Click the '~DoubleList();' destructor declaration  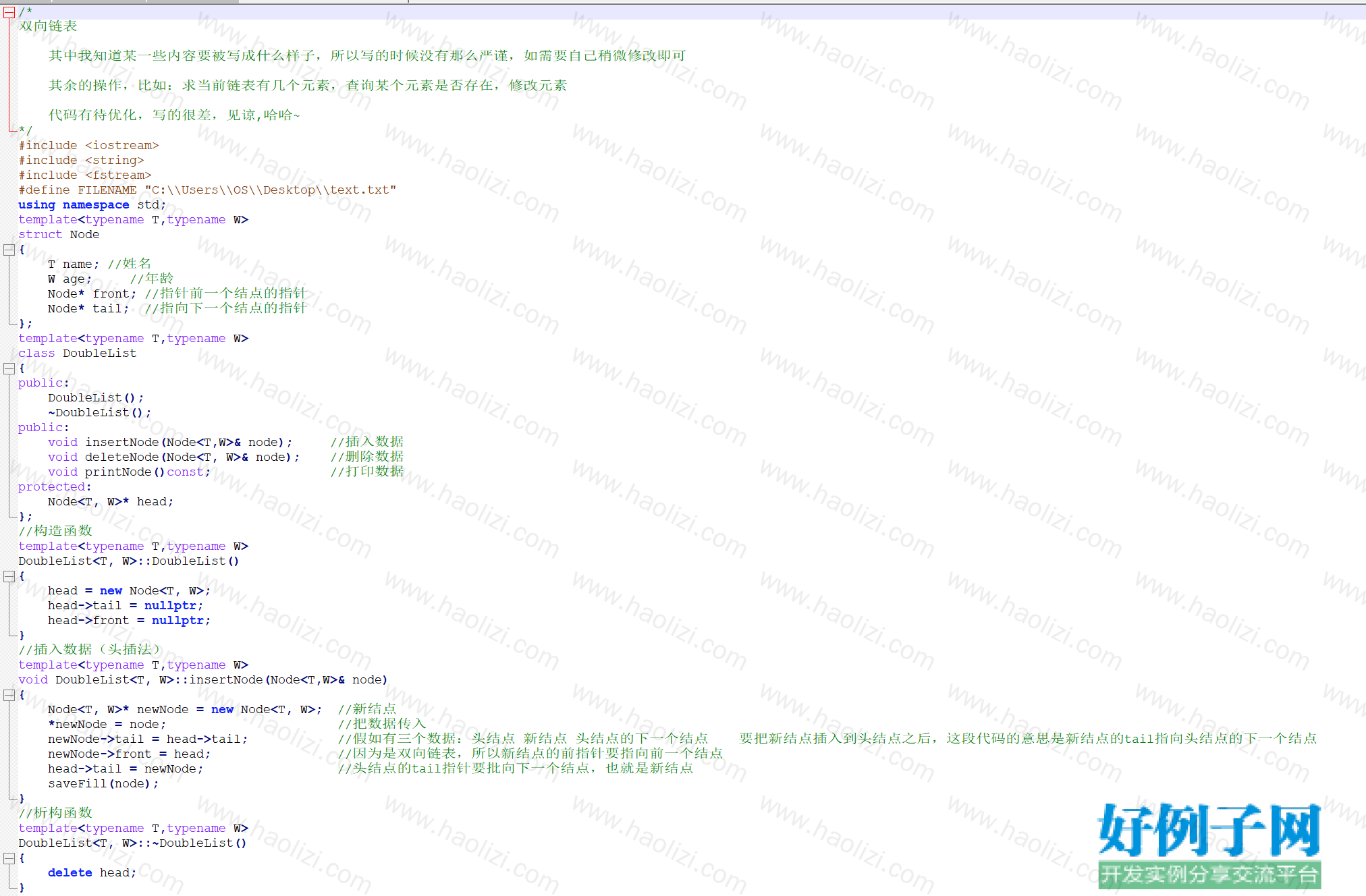click(99, 412)
